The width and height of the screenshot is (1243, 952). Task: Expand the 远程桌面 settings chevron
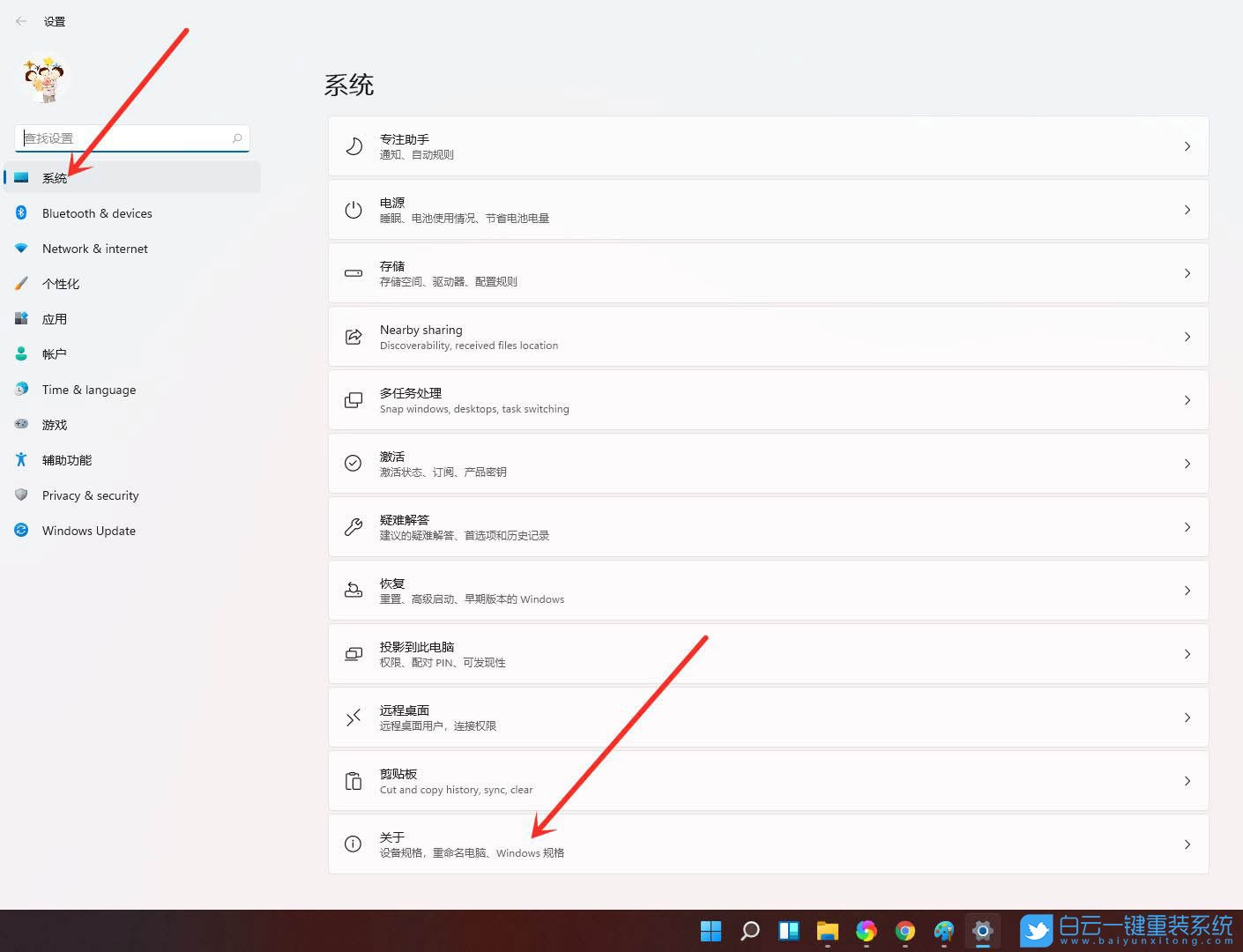click(1187, 717)
